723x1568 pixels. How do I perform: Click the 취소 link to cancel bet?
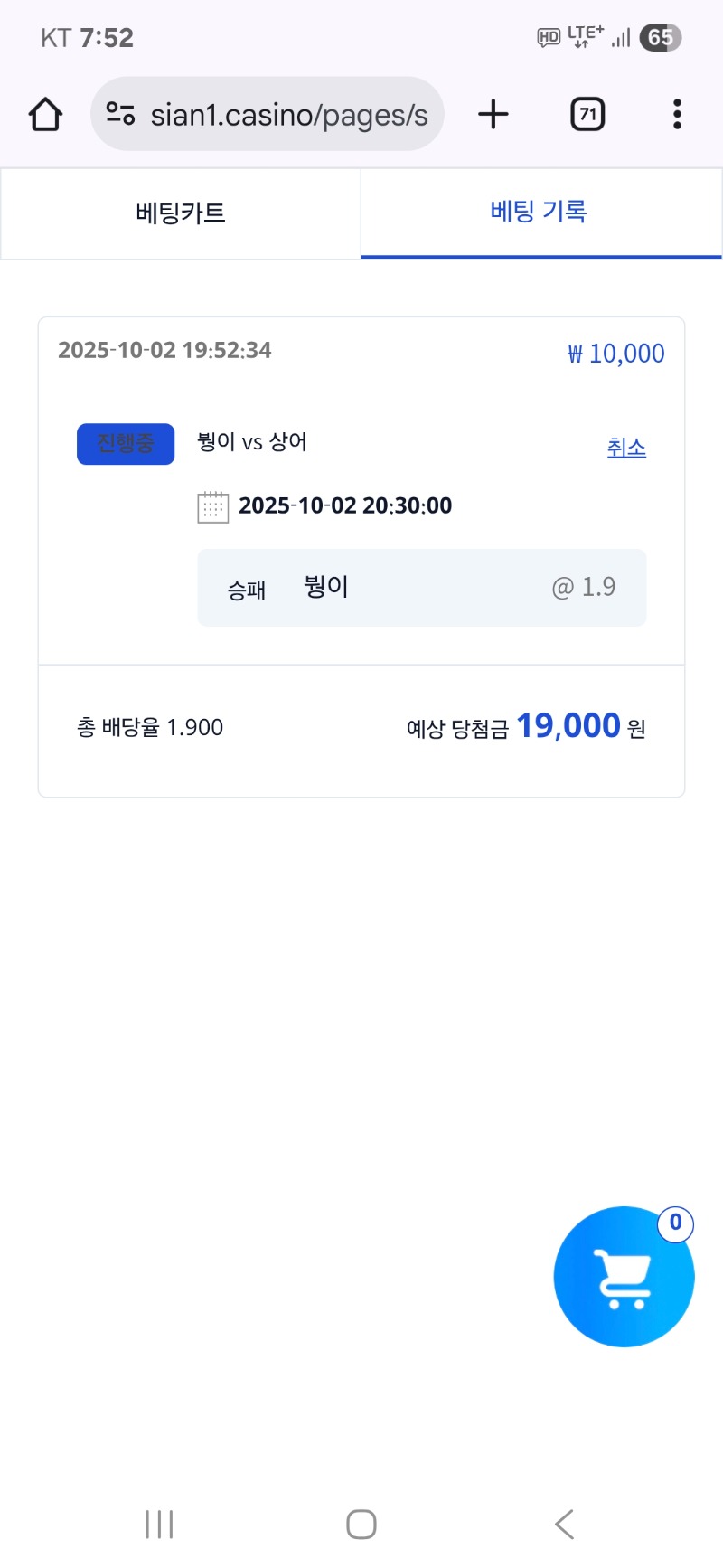point(626,448)
